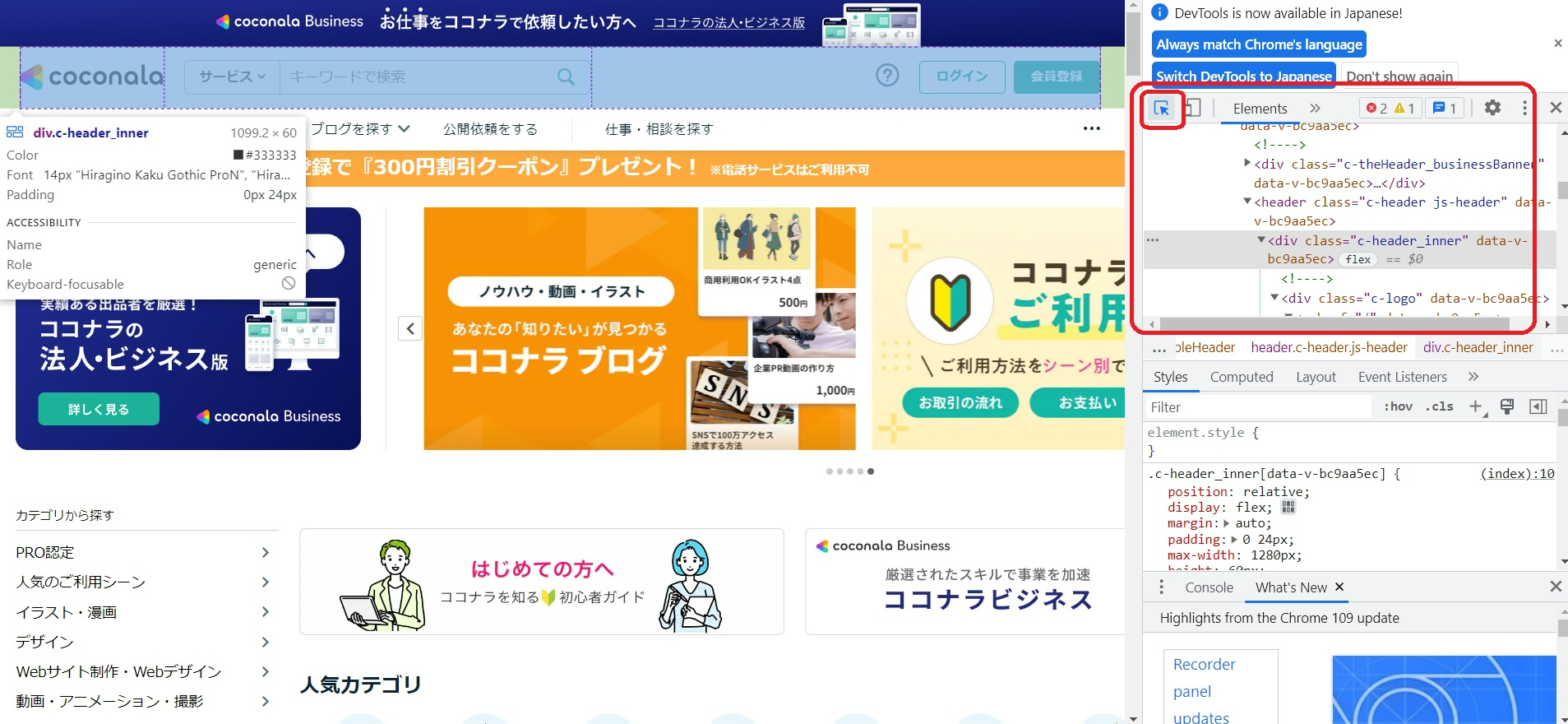Viewport: 1568px width, 724px height.
Task: Select div.c-header_inner in the breadcrumb
Action: click(1478, 347)
